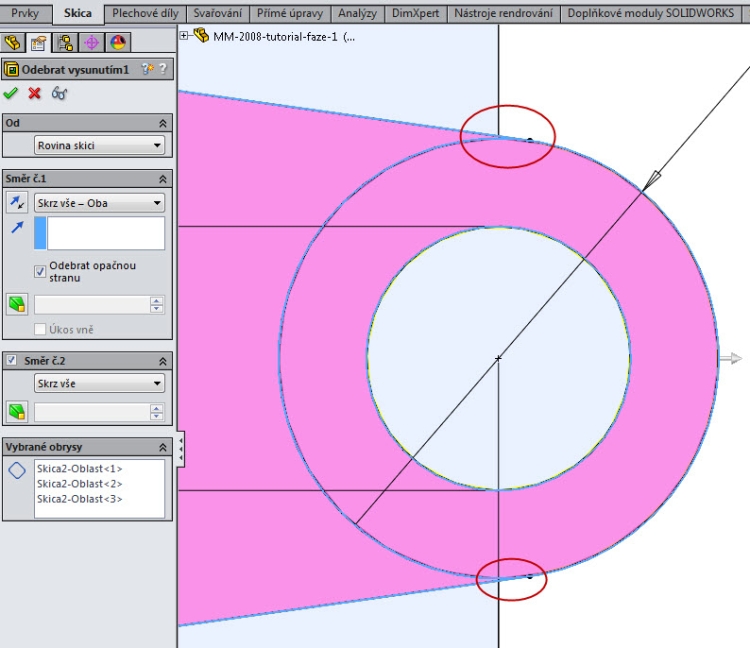Select Skica2-Oblast<2> in contours list

click(x=79, y=483)
